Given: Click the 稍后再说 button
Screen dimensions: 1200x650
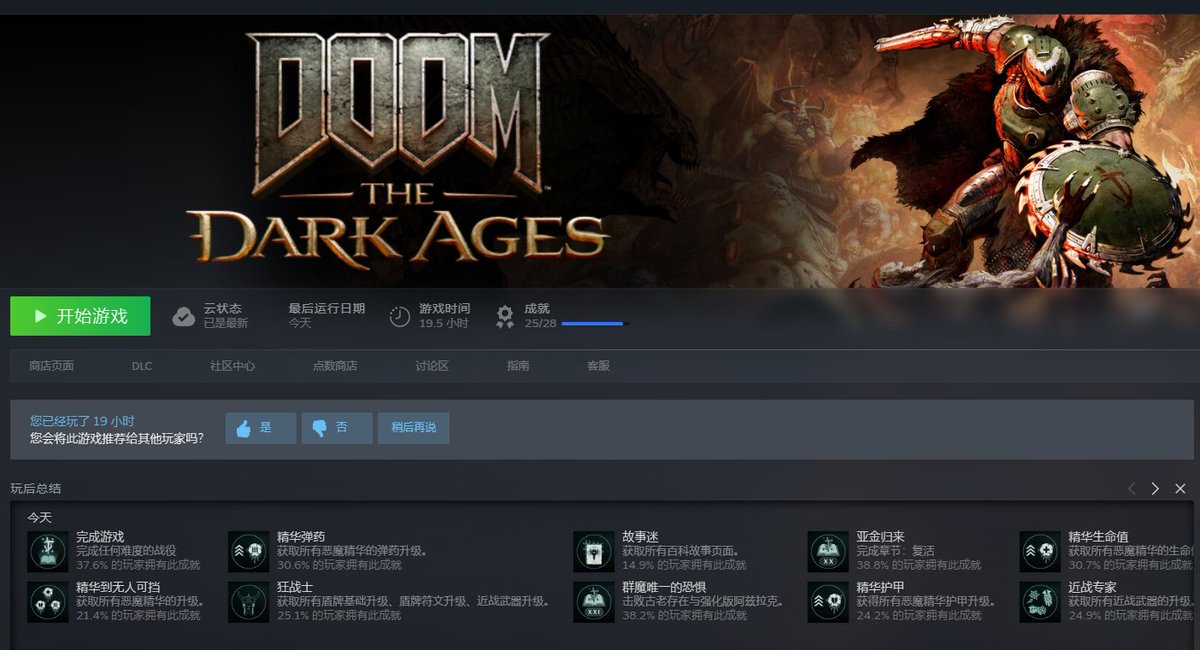Looking at the screenshot, I should (x=414, y=428).
